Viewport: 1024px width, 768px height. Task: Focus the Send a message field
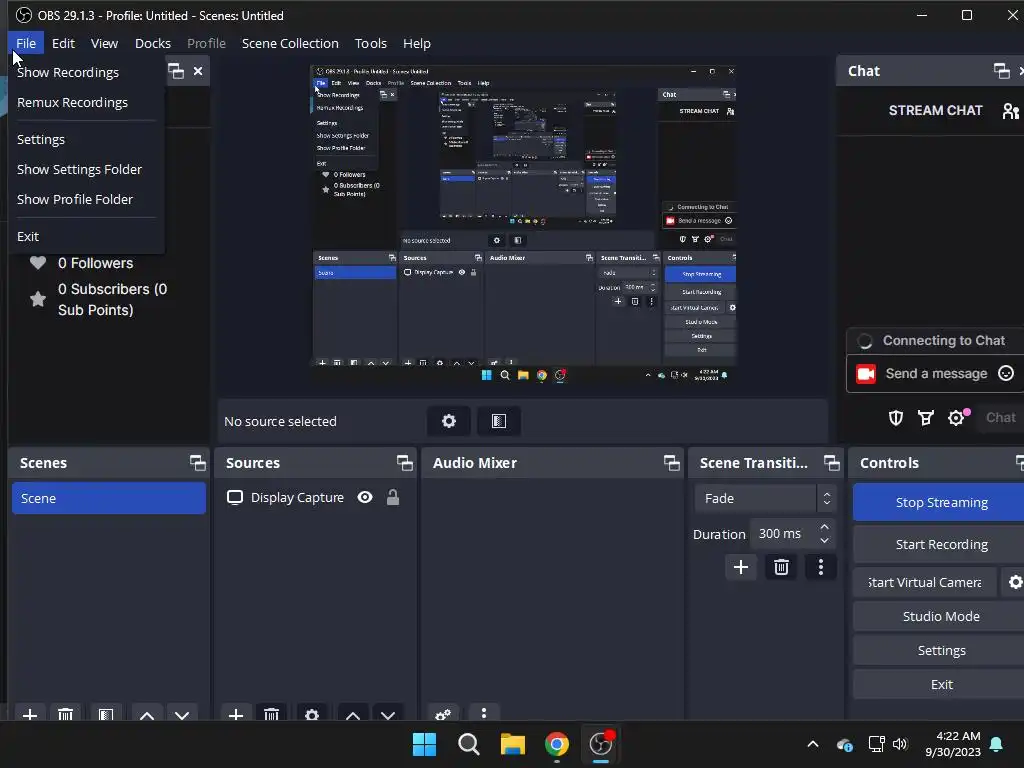pos(936,373)
